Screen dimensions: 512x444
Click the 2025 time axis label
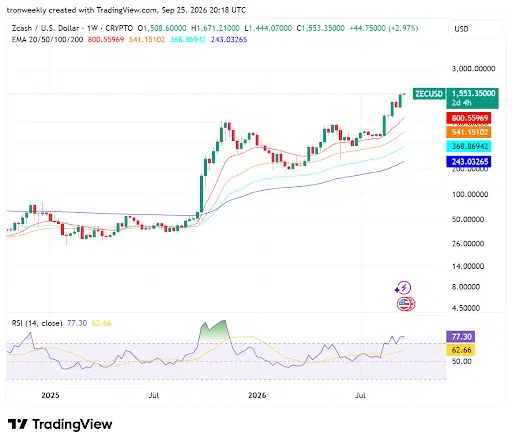click(x=50, y=395)
